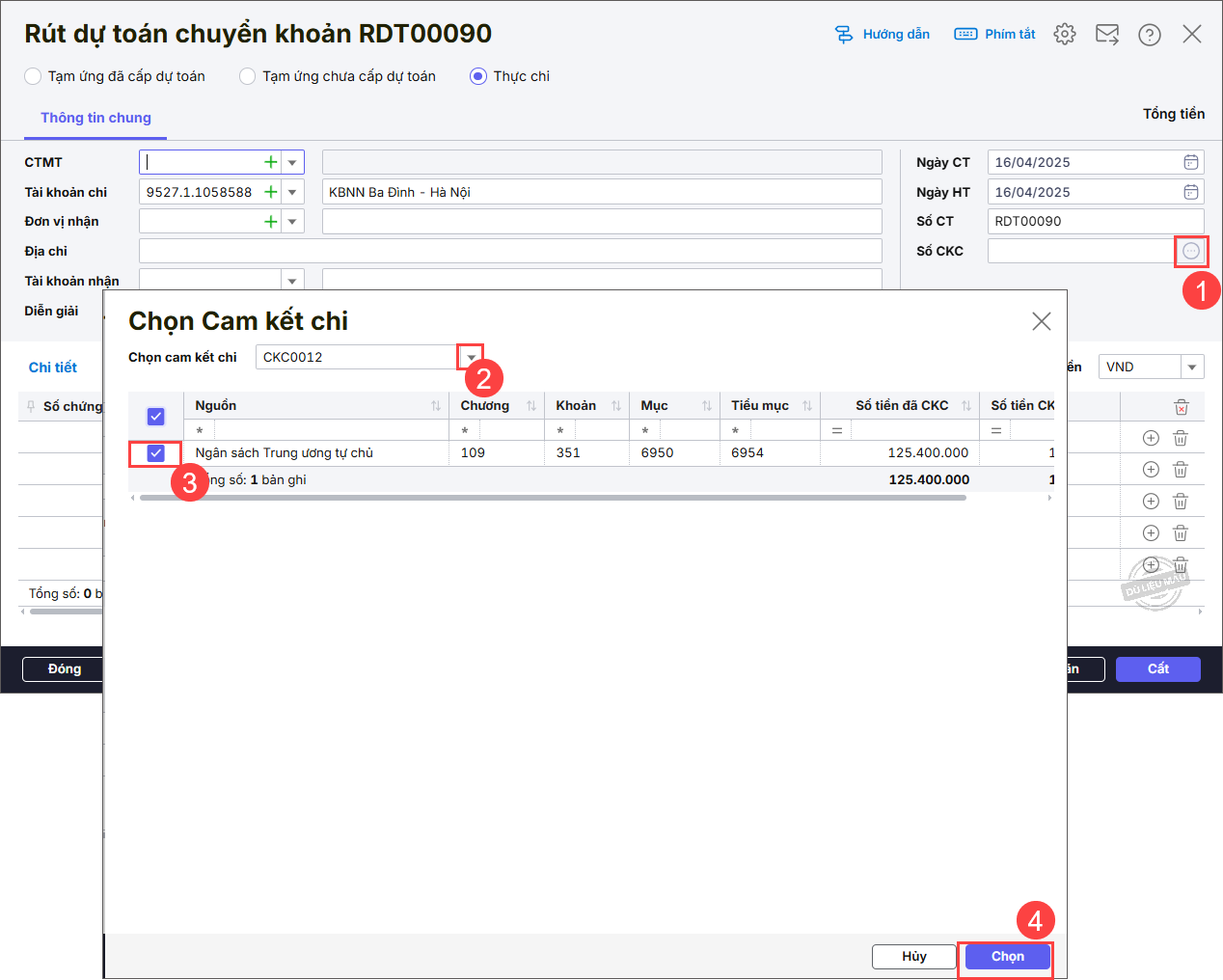Open the help question mark icon
Viewport: 1223px width, 980px height.
pyautogui.click(x=1150, y=35)
